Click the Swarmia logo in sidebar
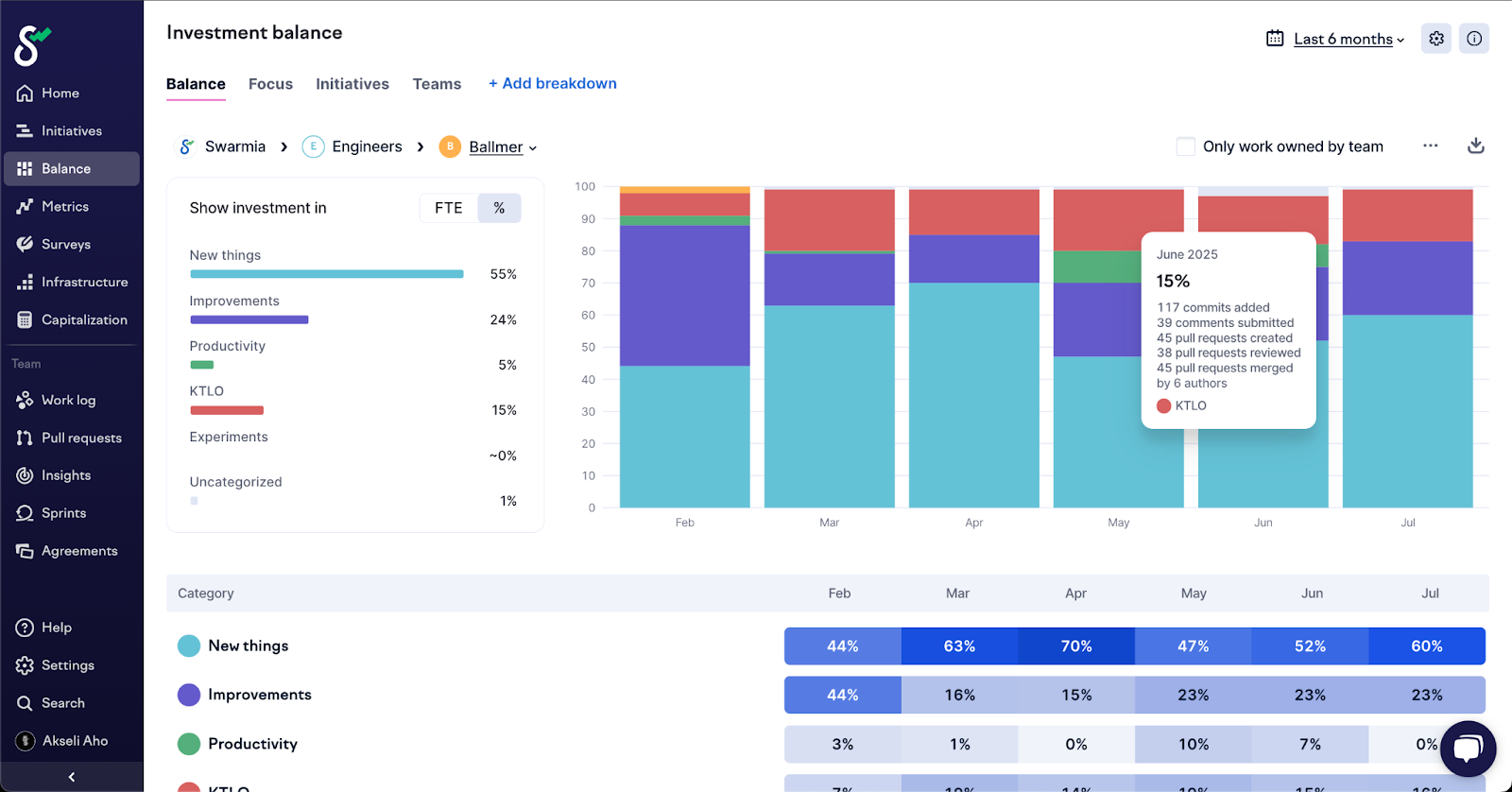The image size is (1512, 792). click(x=31, y=44)
